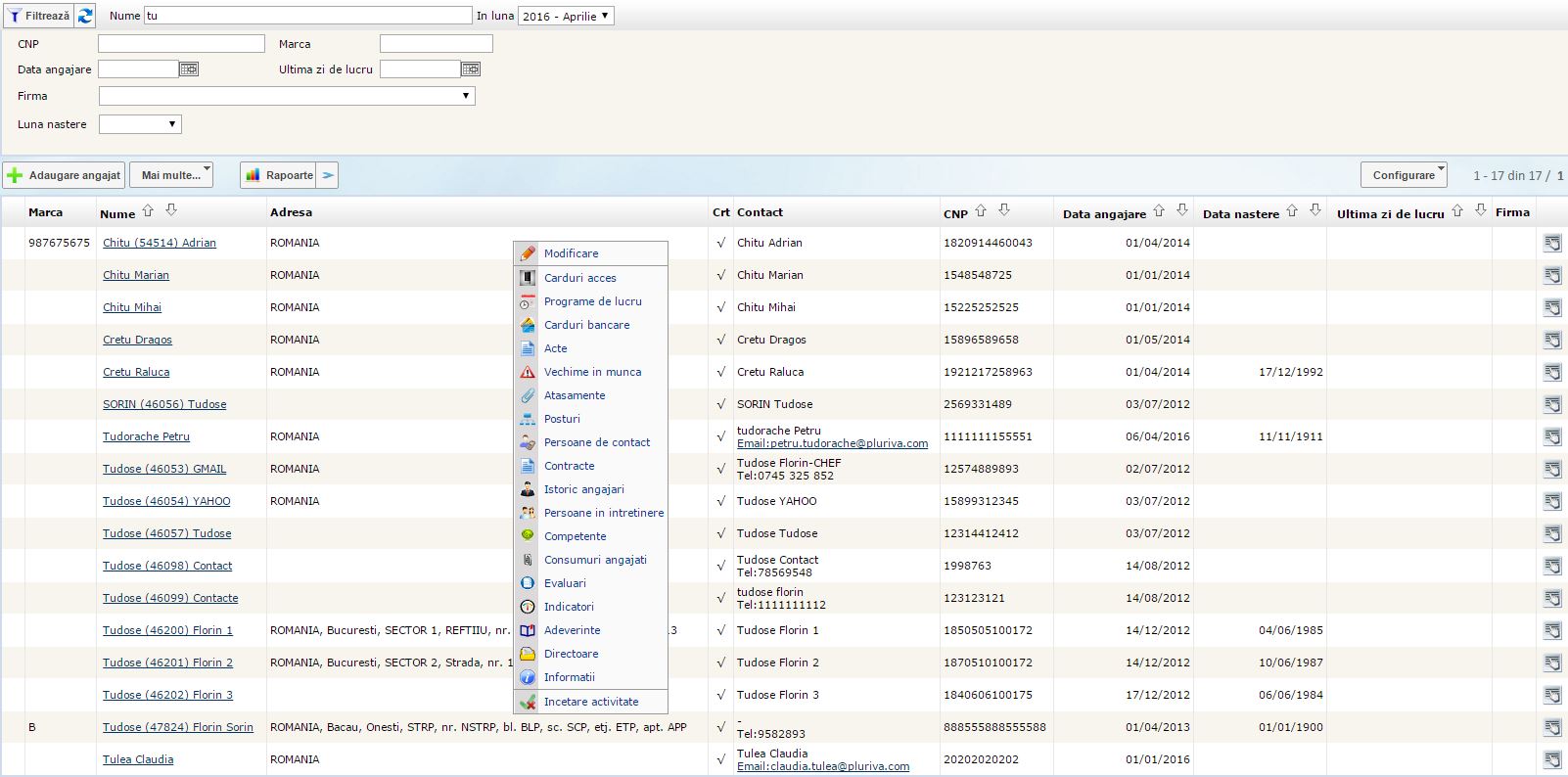Viewport: 1568px width, 777px height.
Task: Open the Configurare dropdown
Action: 1404,175
